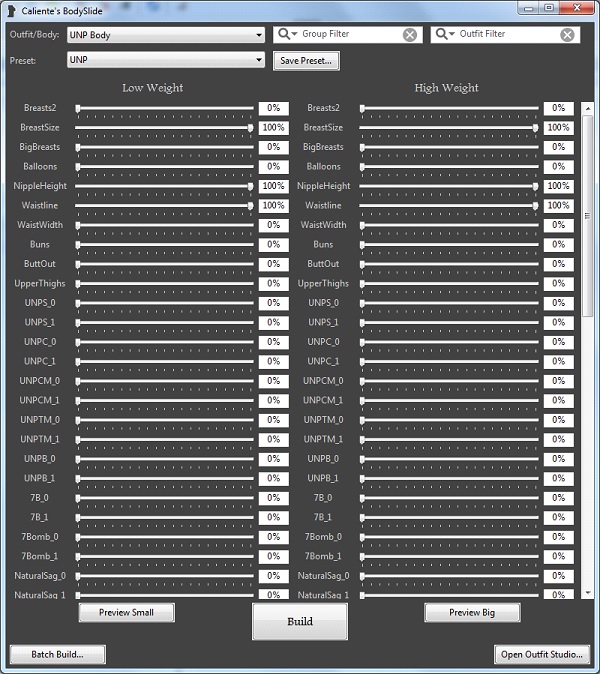Click the Preview Big button

[x=472, y=613]
